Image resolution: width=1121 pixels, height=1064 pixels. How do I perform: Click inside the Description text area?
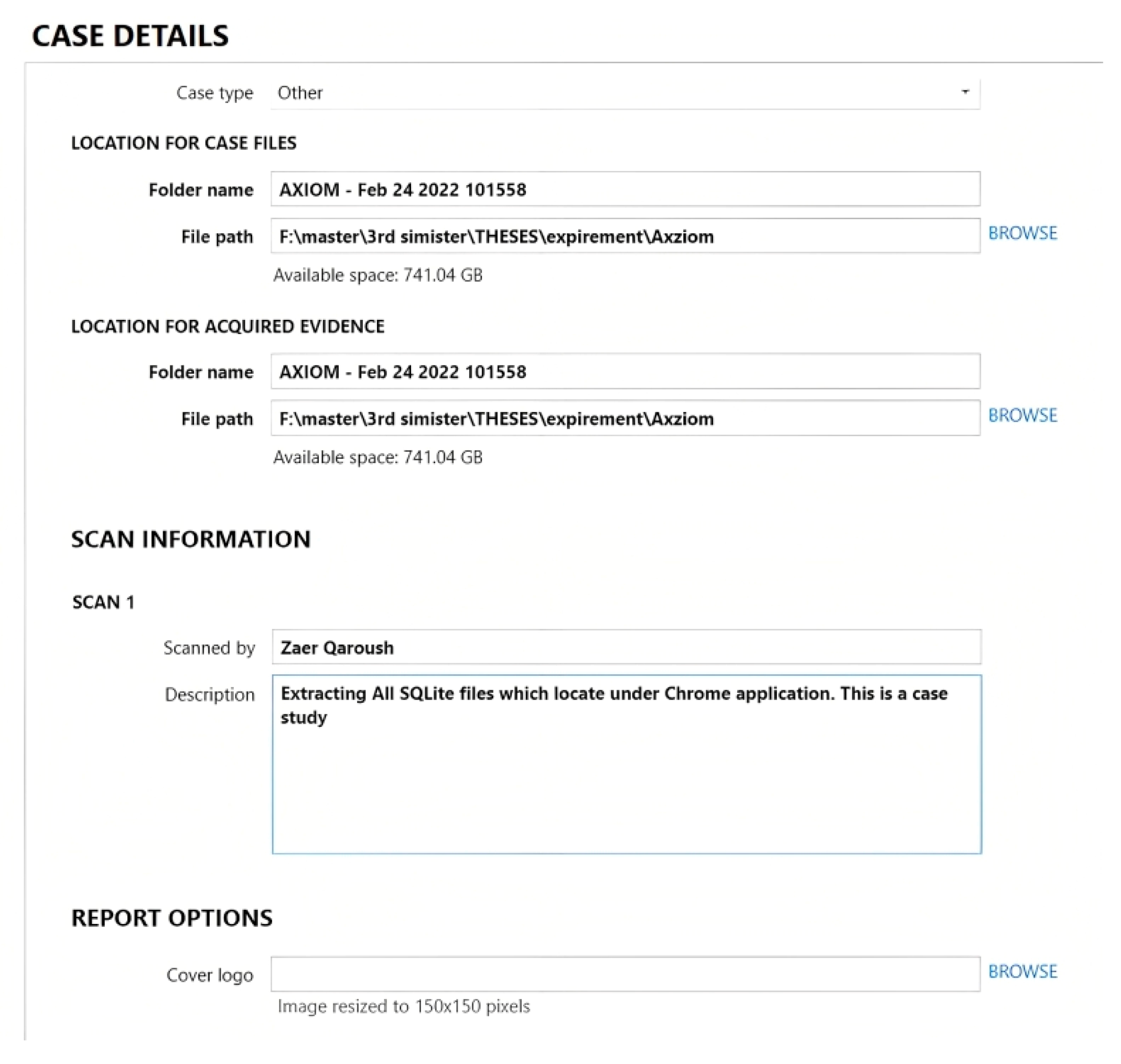click(x=626, y=783)
